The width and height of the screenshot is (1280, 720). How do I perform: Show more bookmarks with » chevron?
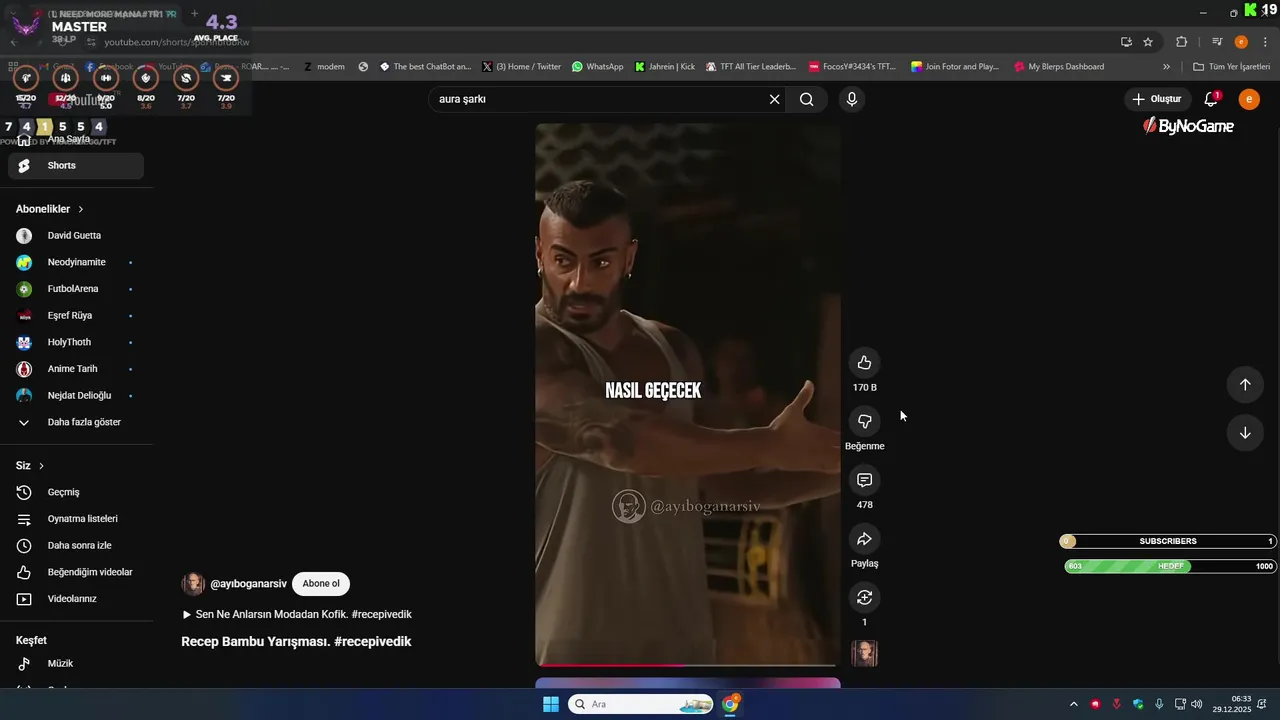point(1166,67)
